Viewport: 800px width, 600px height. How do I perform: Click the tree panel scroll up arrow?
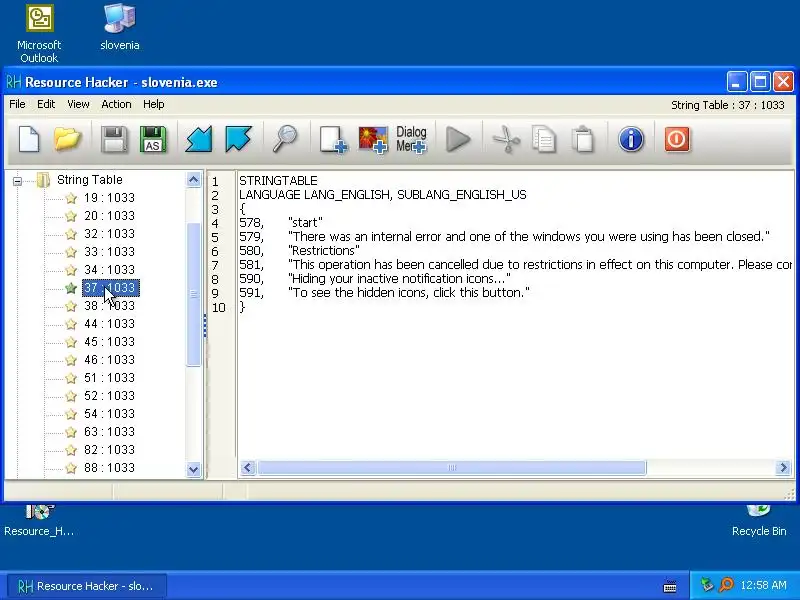pos(193,180)
